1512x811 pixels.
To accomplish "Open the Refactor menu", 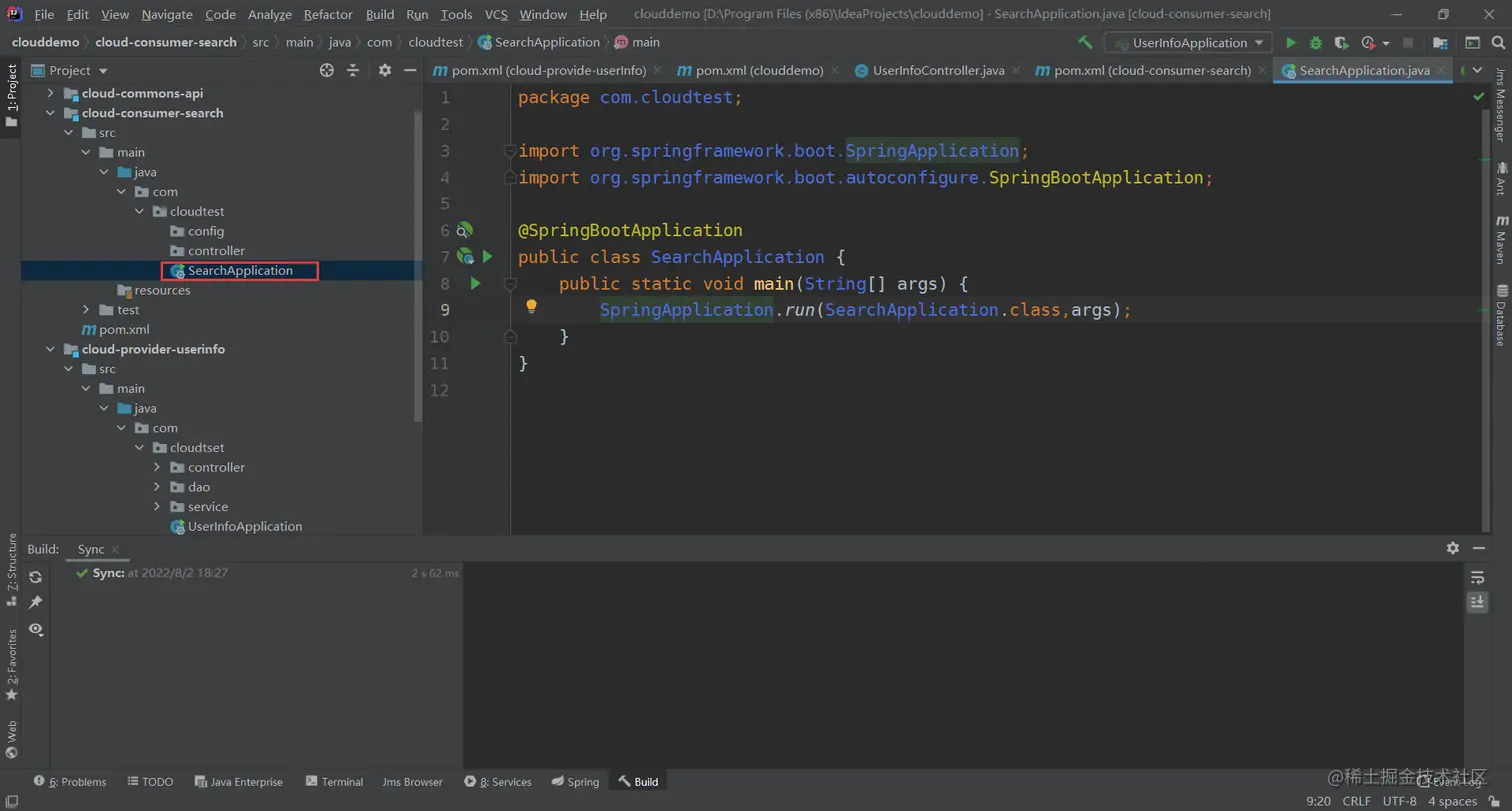I will pos(328,15).
